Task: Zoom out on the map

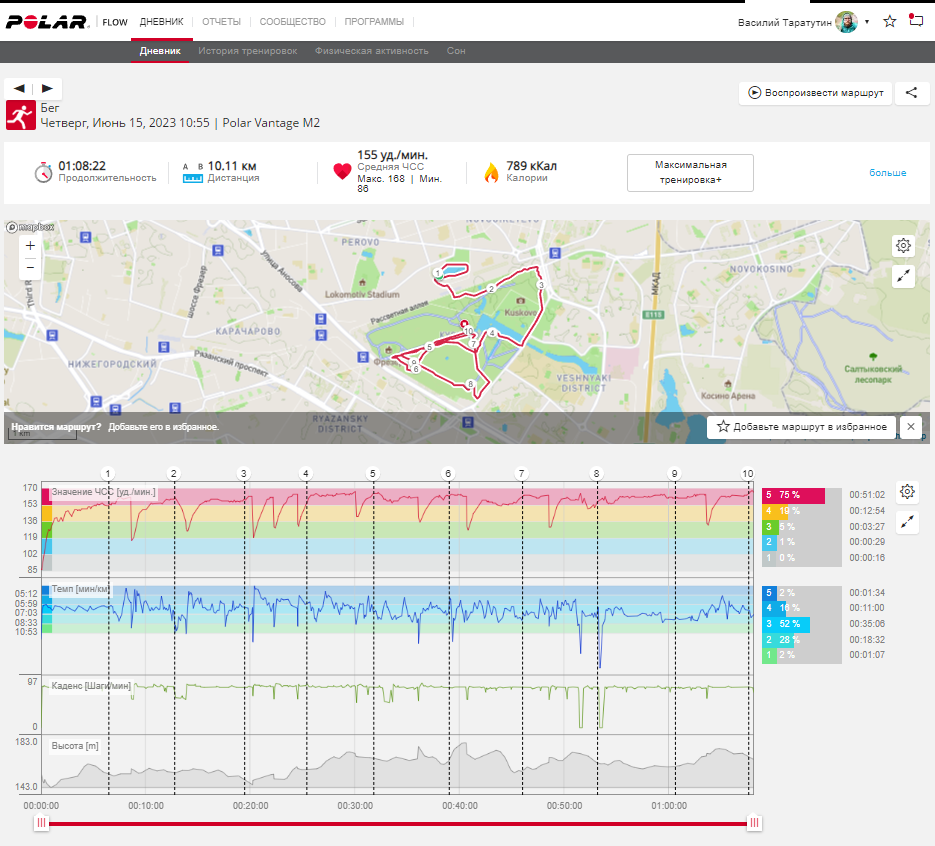Action: [x=30, y=268]
